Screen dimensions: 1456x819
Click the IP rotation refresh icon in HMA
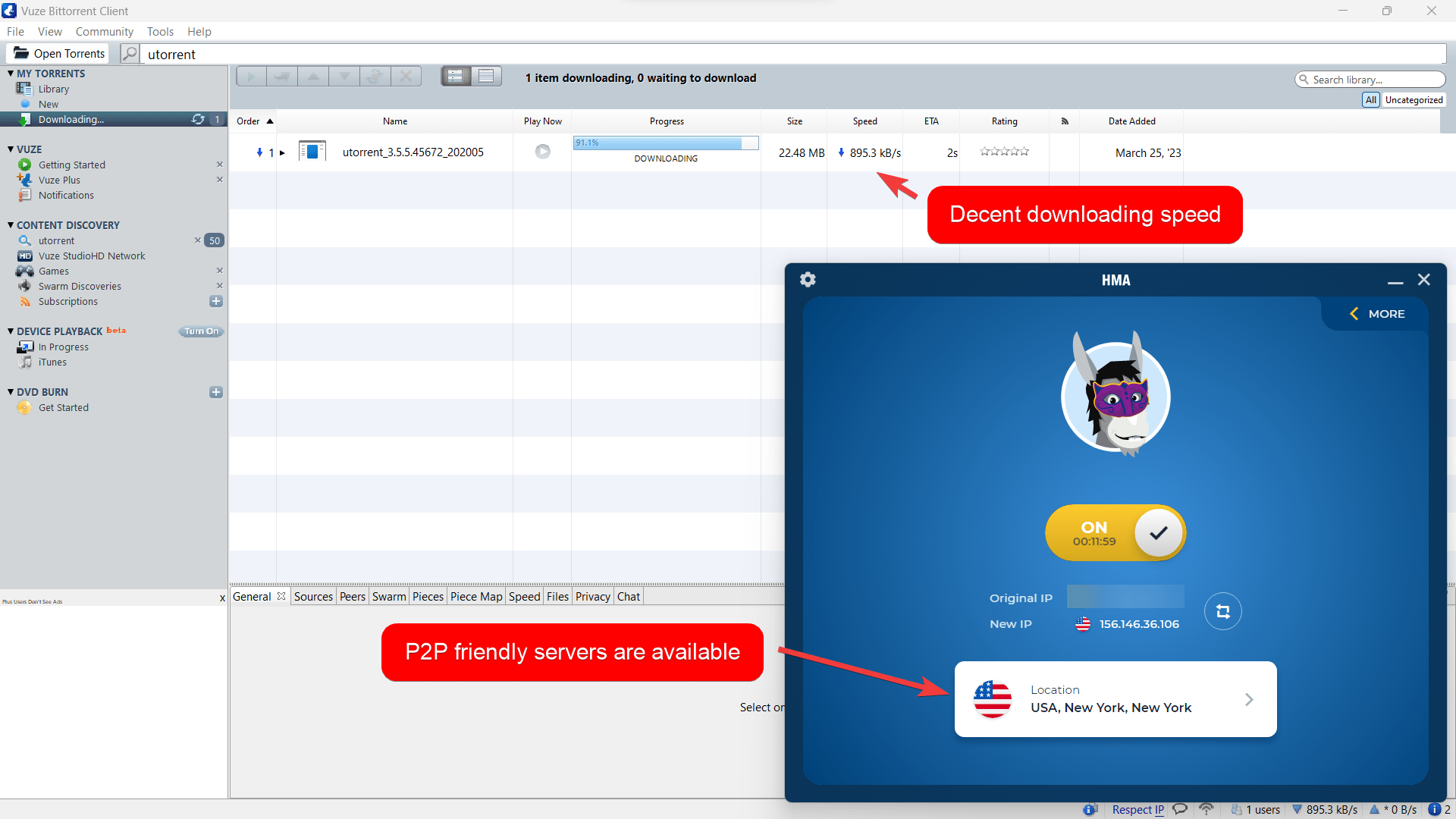click(x=1222, y=611)
